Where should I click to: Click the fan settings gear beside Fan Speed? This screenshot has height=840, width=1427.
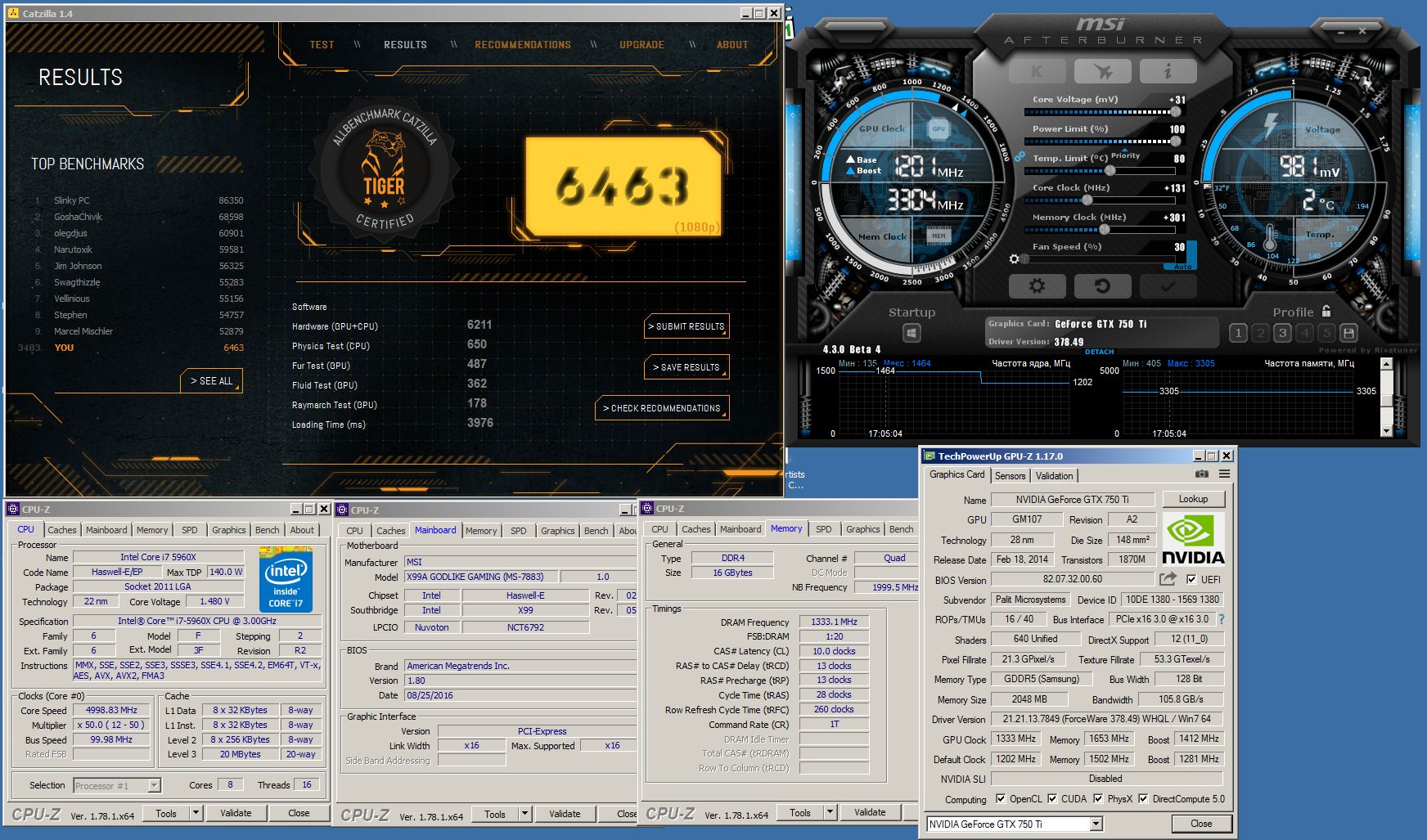coord(1015,258)
